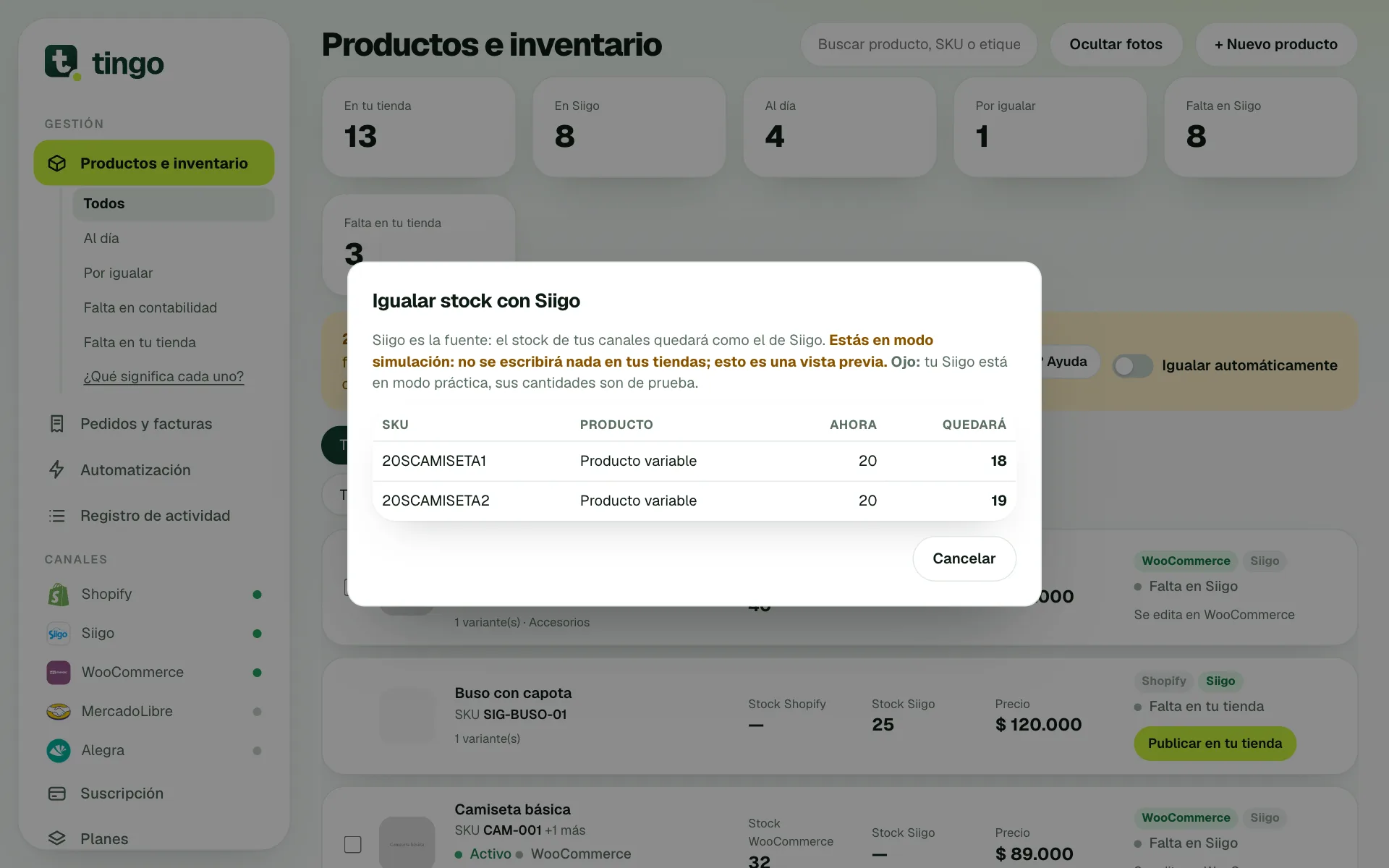Image resolution: width=1389 pixels, height=868 pixels.
Task: Click the Buso con capota product name
Action: (x=513, y=693)
